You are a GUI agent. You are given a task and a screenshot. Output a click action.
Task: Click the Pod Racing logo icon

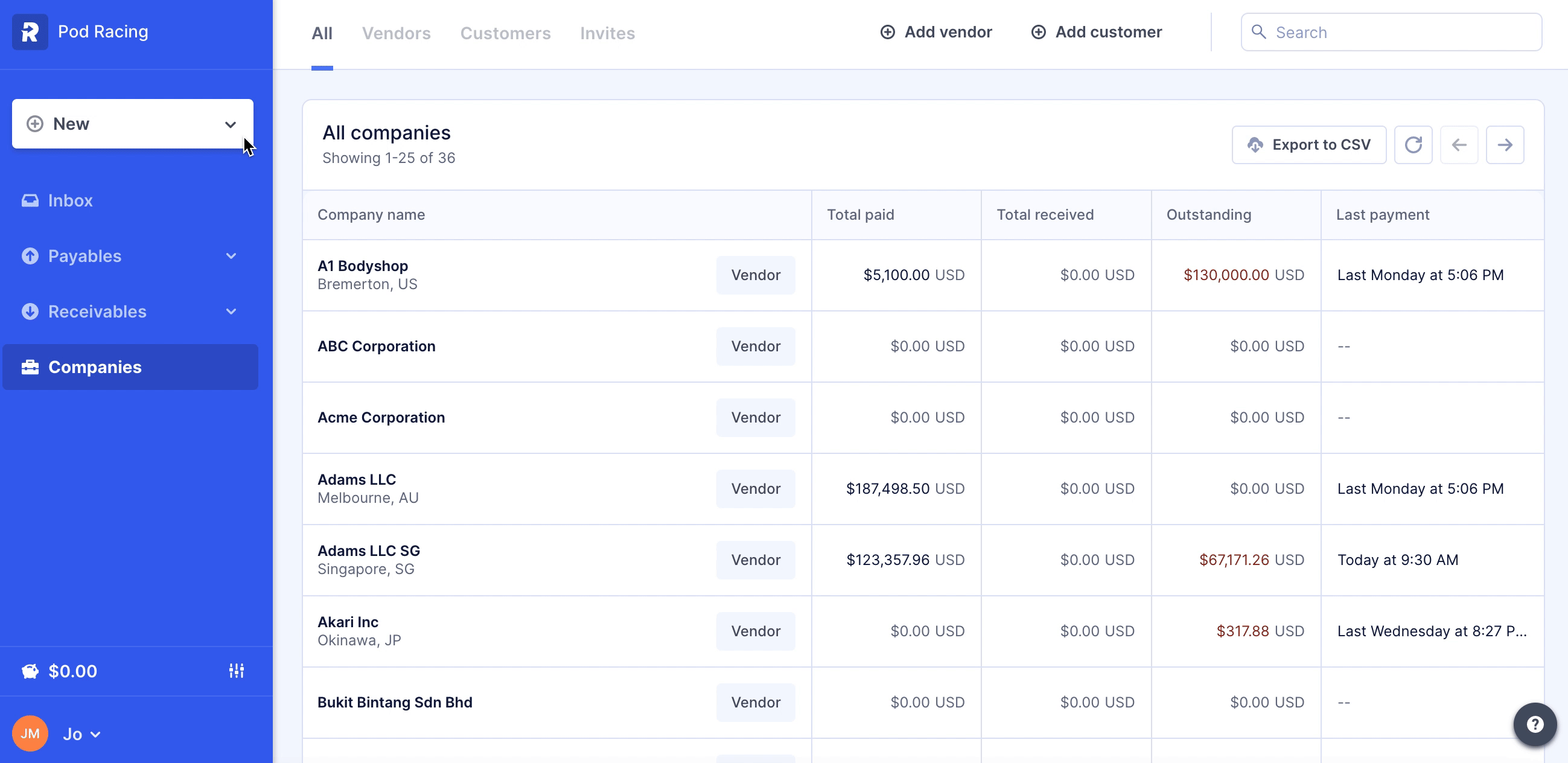[x=30, y=31]
